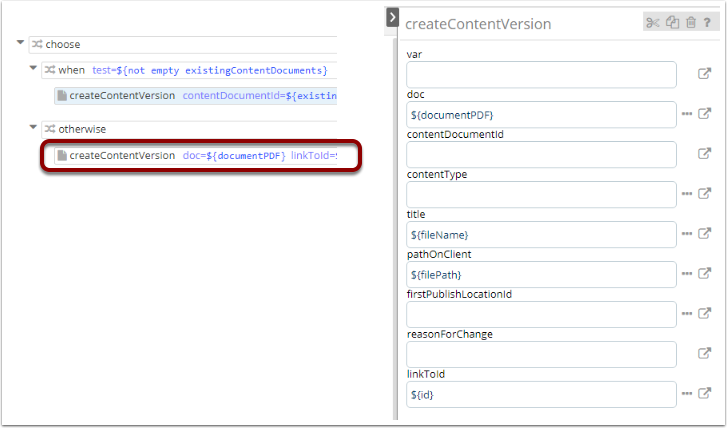Click the copy icon in createContentVersion header

[672, 23]
